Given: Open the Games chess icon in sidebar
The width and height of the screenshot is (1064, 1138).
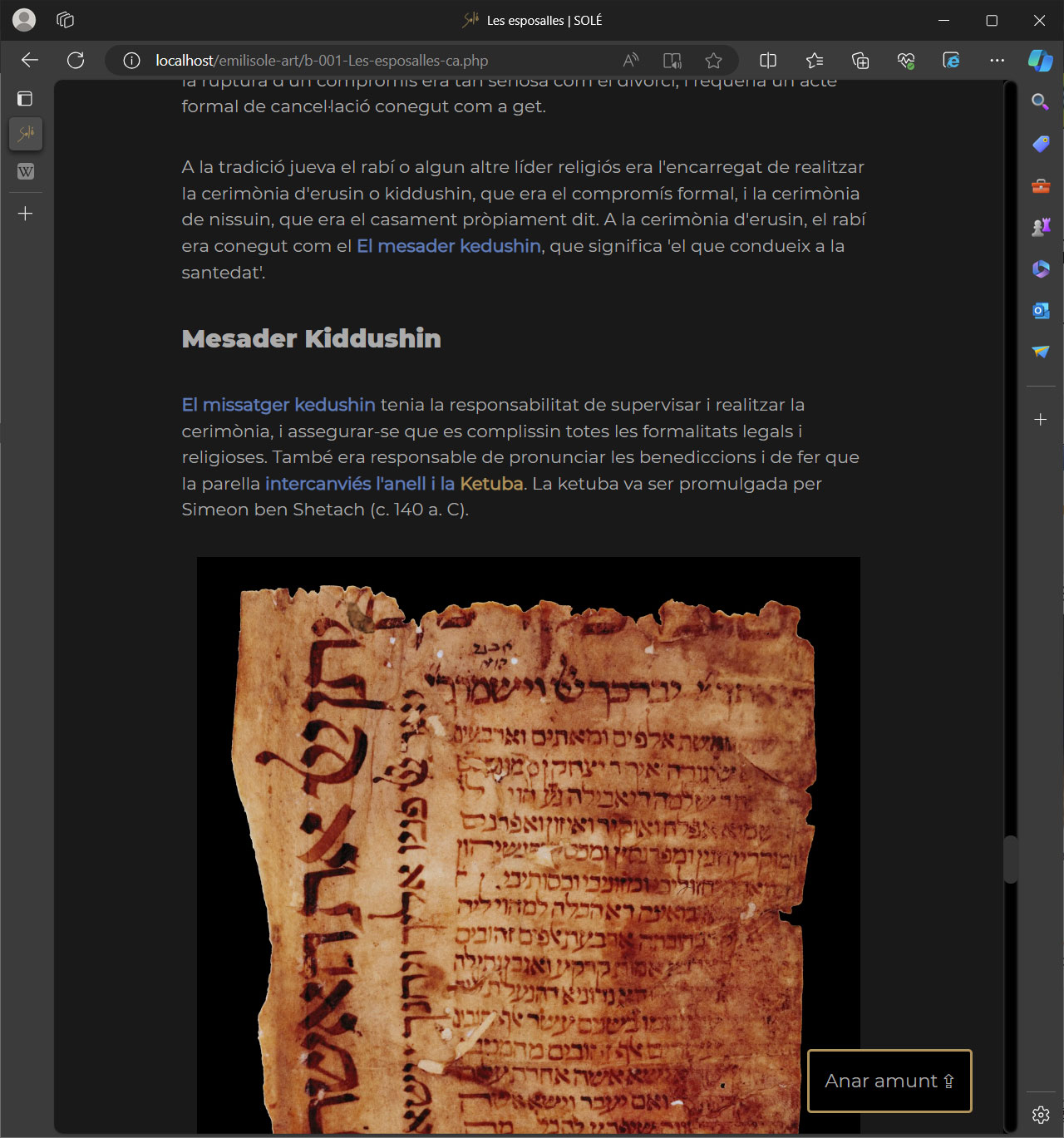Looking at the screenshot, I should click(x=1040, y=227).
